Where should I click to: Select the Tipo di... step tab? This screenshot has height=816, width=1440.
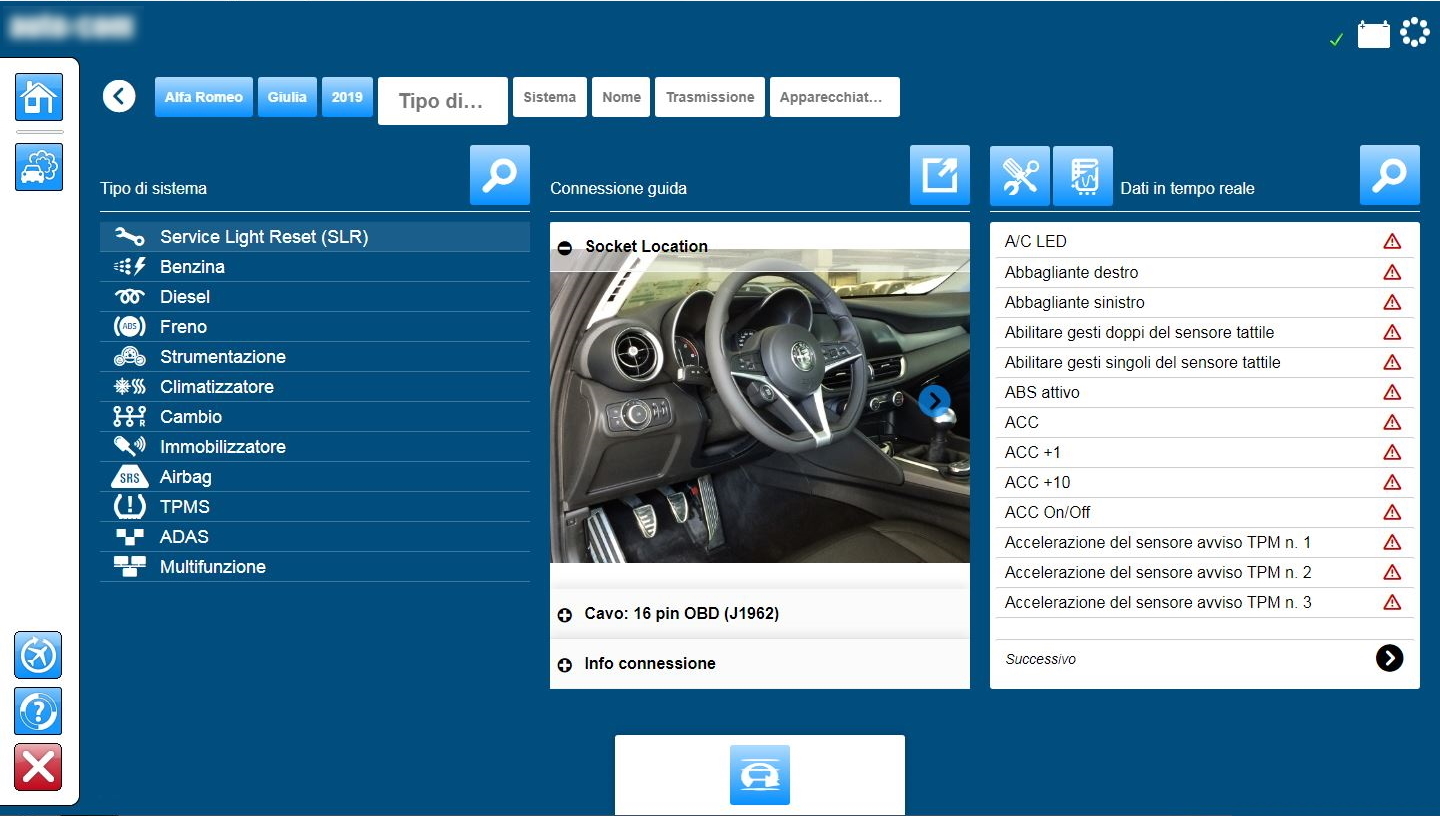tap(443, 101)
